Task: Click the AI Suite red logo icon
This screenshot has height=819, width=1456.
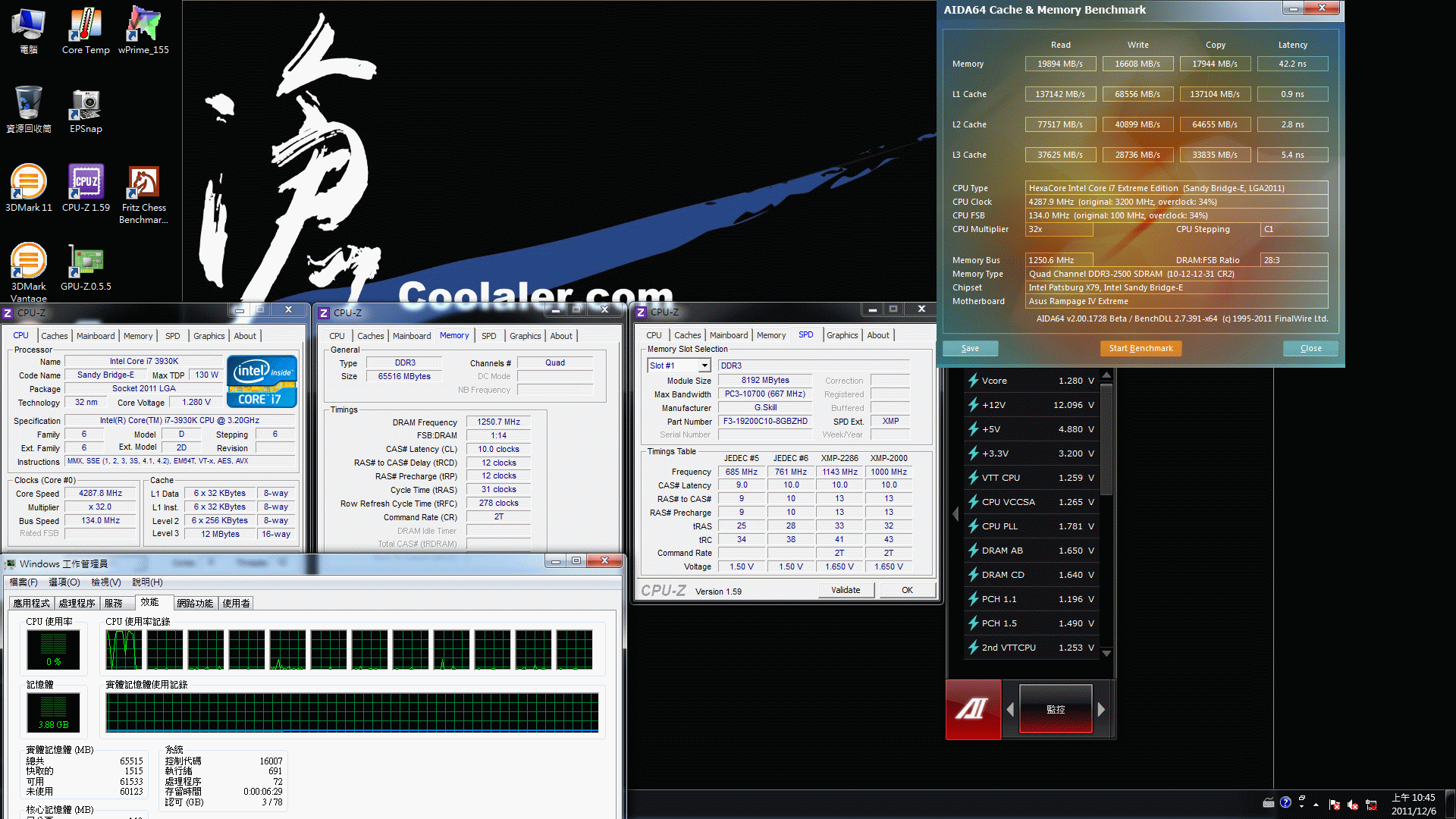Action: coord(973,709)
